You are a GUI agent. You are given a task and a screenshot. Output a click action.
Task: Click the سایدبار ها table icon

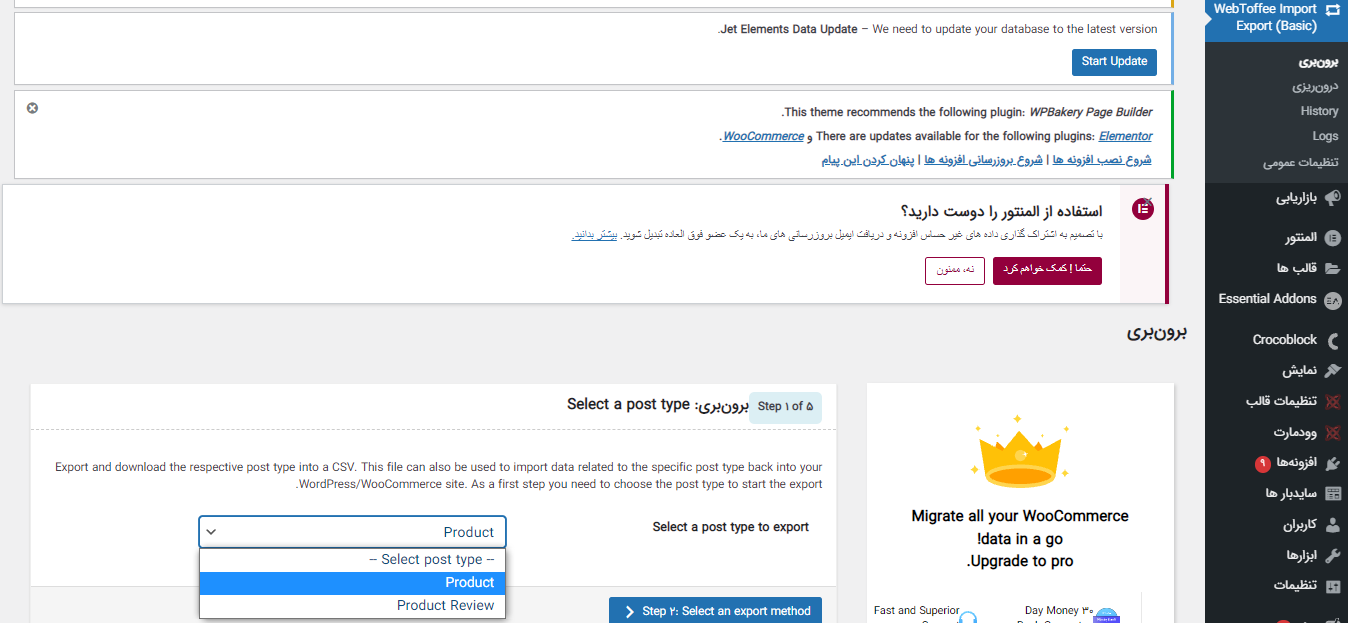[1332, 494]
